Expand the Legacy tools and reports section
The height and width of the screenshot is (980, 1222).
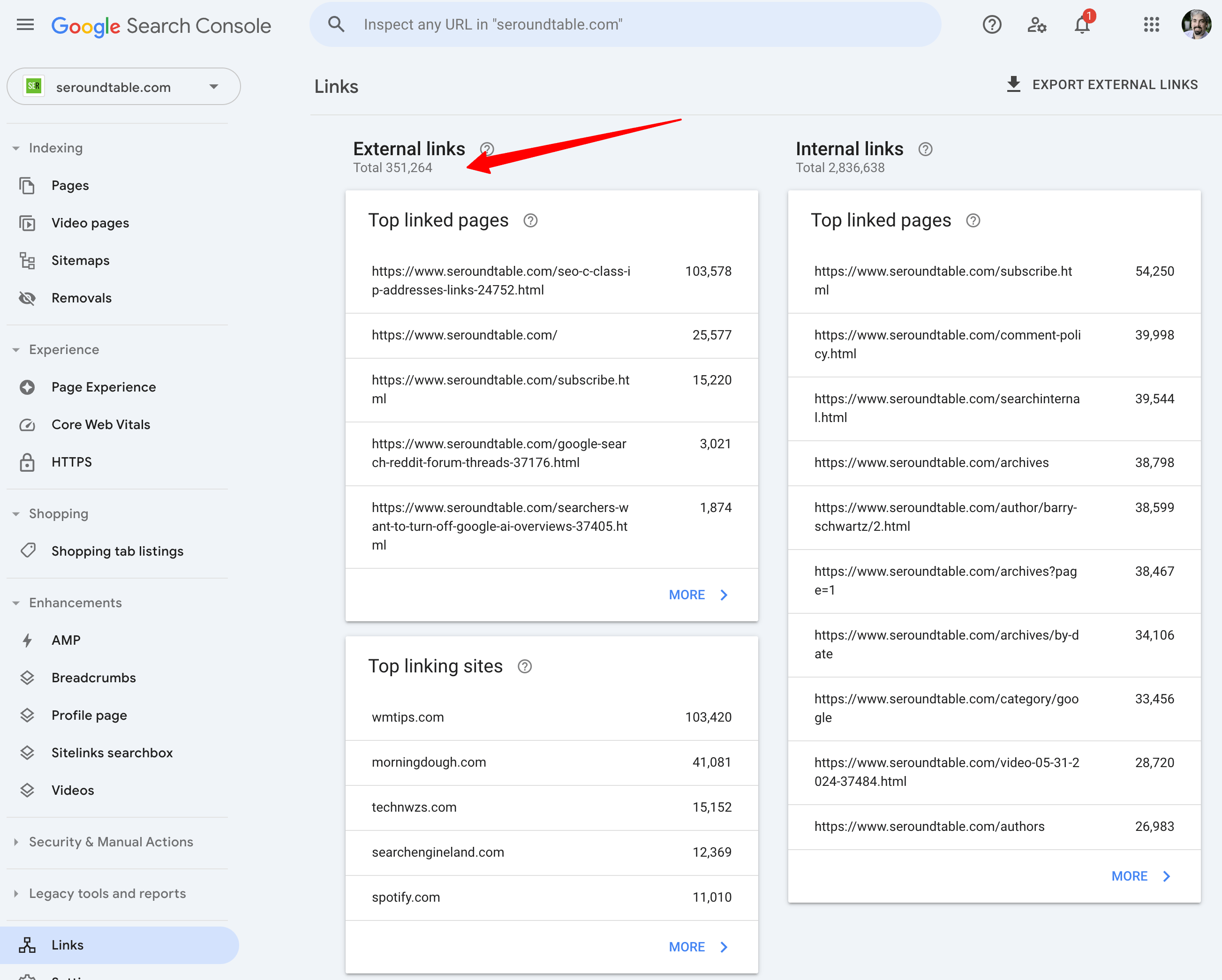(x=106, y=893)
